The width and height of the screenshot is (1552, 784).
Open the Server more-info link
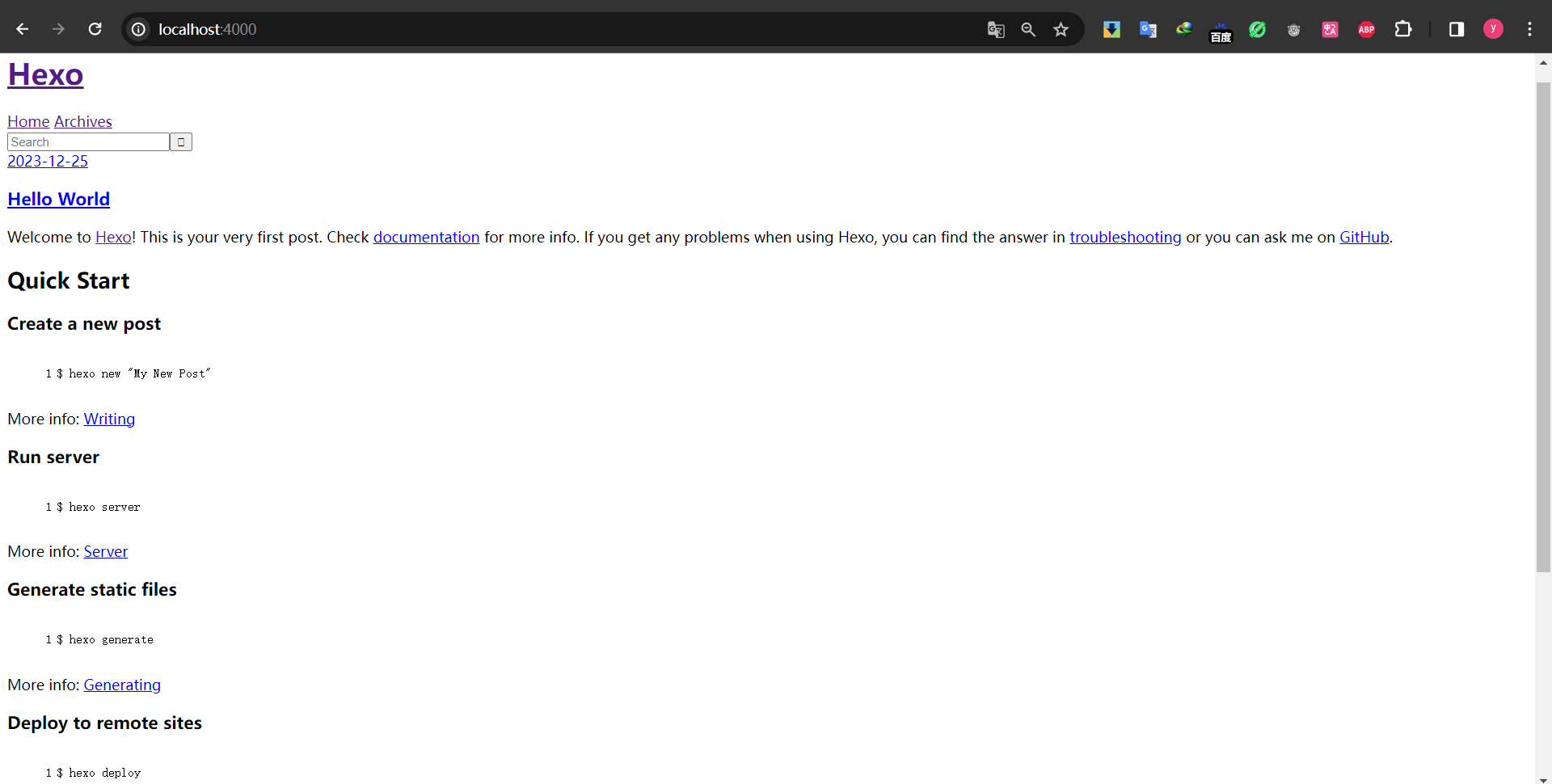106,551
